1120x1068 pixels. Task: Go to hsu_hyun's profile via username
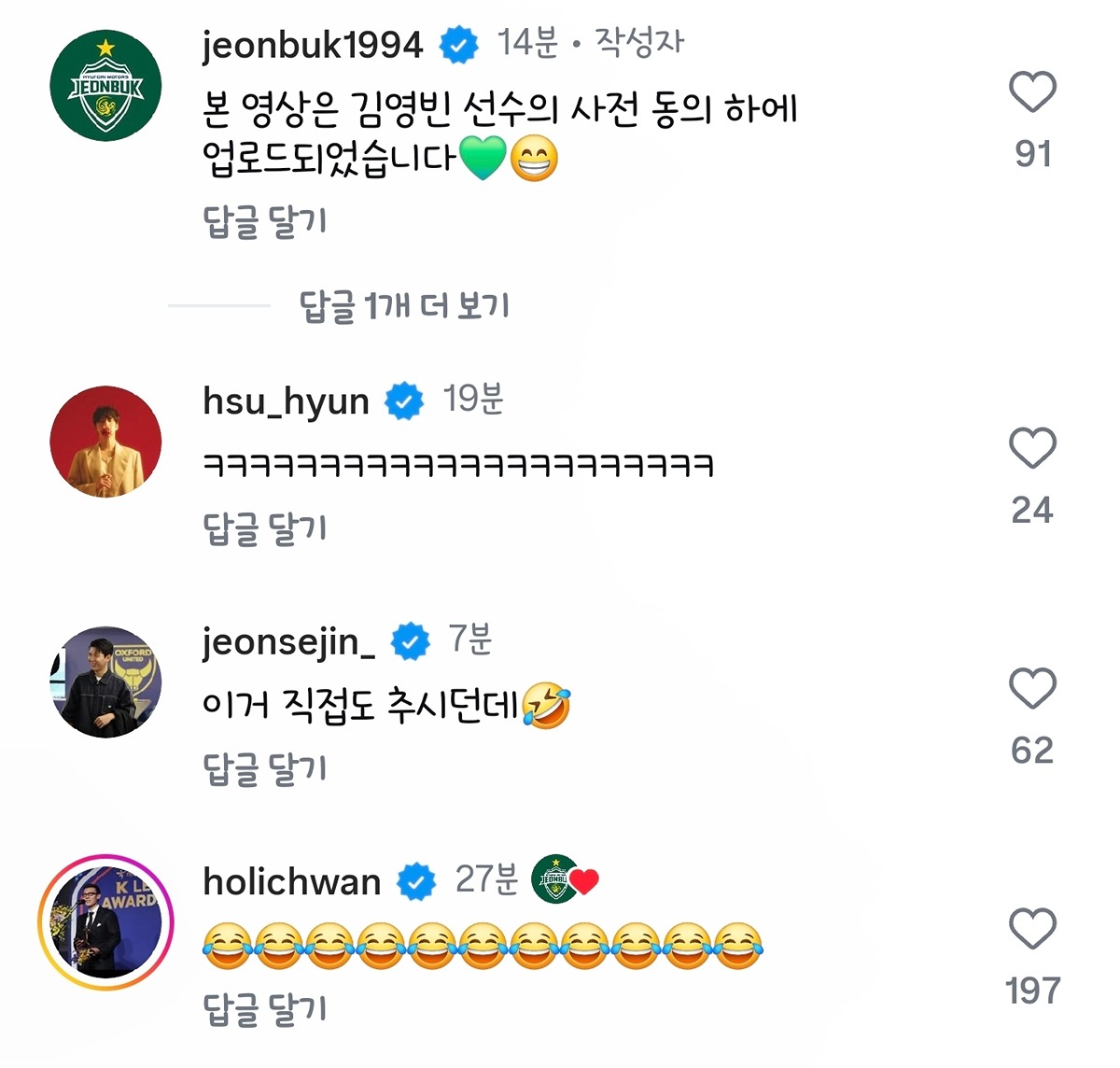pos(286,401)
